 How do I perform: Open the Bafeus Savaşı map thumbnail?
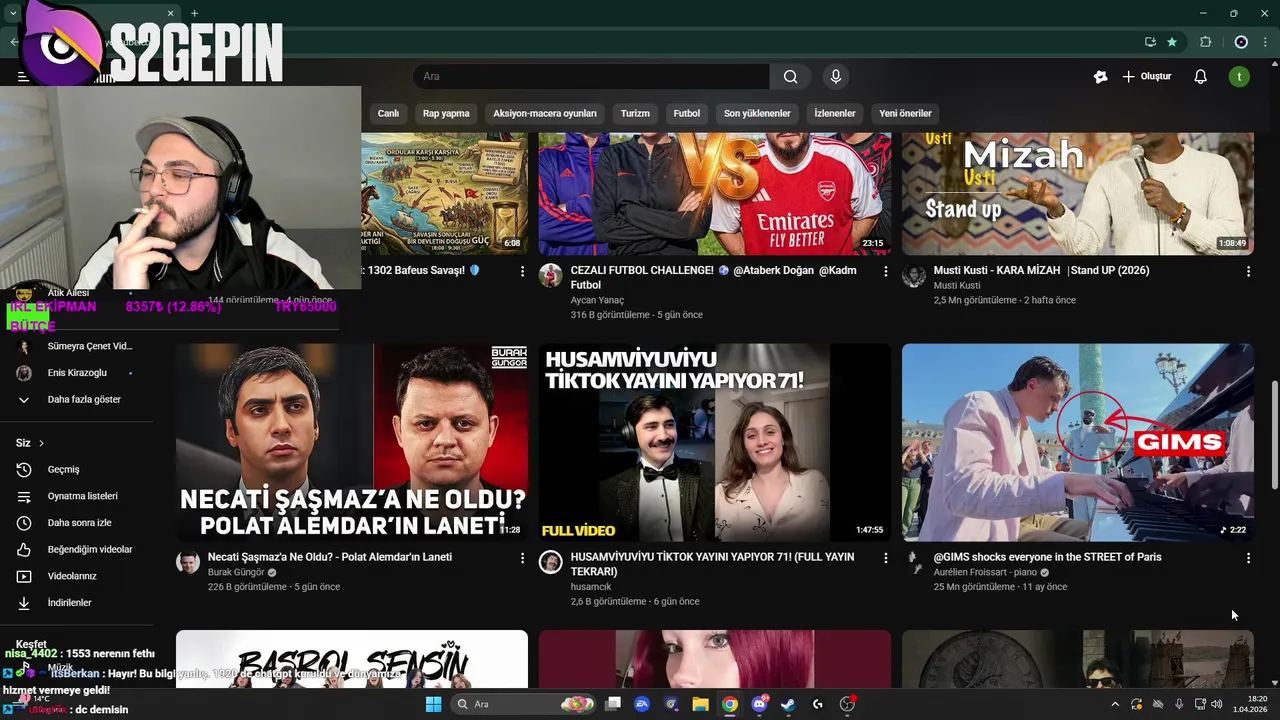[444, 193]
